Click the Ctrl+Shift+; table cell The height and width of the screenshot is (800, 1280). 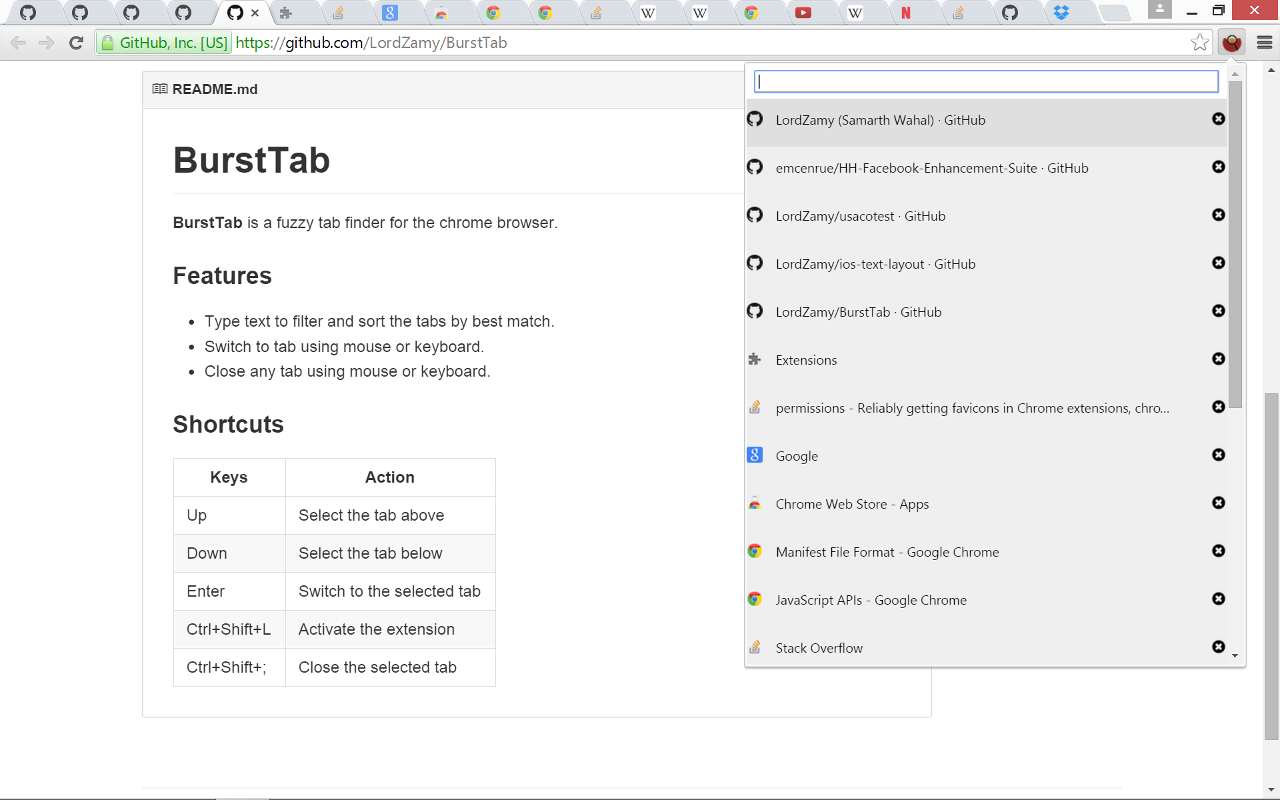[230, 667]
